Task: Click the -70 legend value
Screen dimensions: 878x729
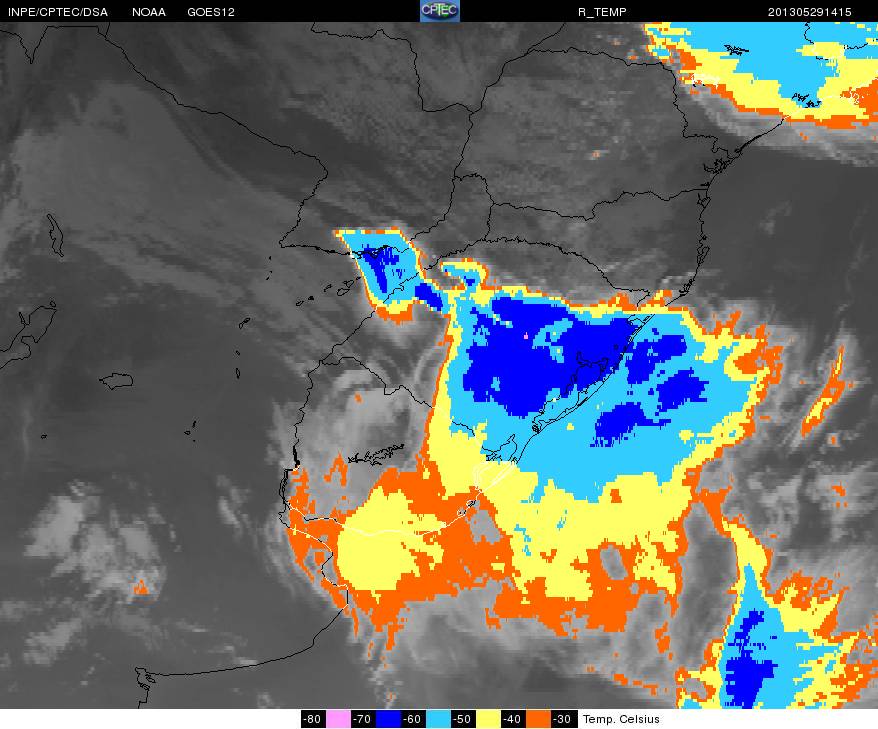Action: pyautogui.click(x=363, y=719)
